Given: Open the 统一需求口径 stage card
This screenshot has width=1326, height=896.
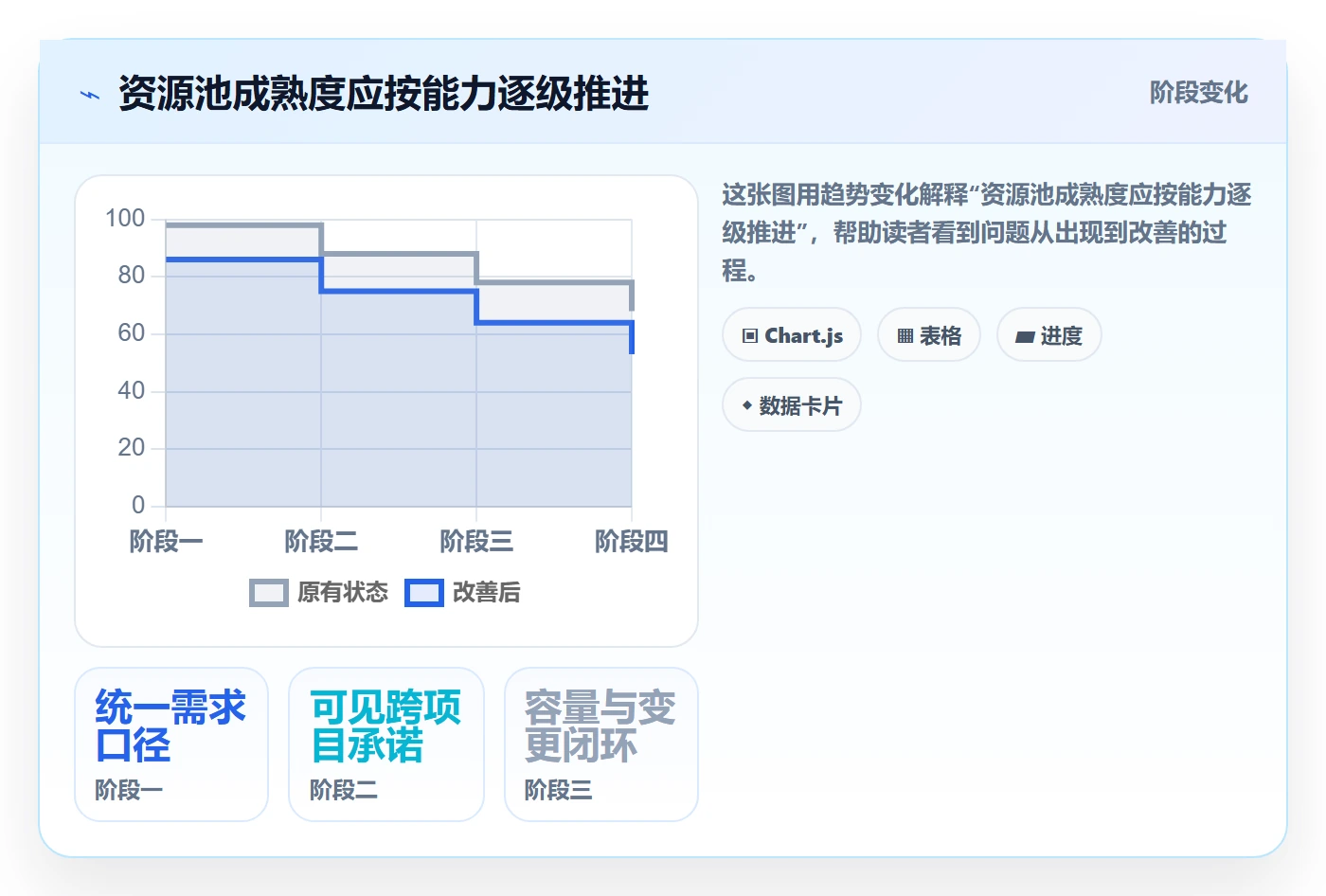Looking at the screenshot, I should tap(171, 744).
